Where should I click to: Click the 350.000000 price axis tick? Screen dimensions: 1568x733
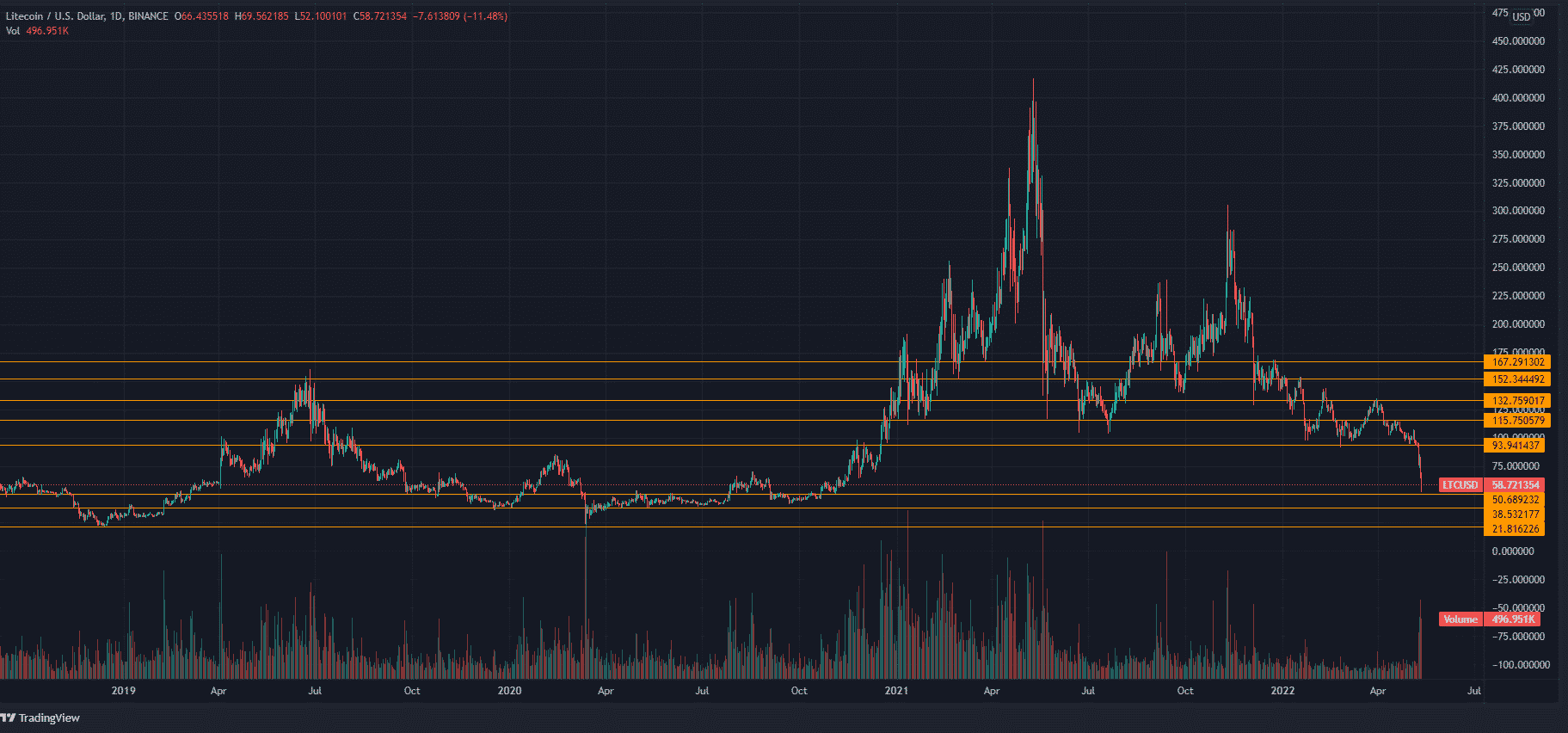[1518, 155]
